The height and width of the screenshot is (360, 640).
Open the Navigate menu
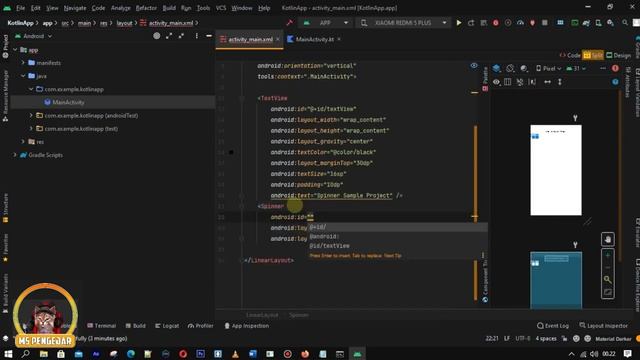pos(75,8)
